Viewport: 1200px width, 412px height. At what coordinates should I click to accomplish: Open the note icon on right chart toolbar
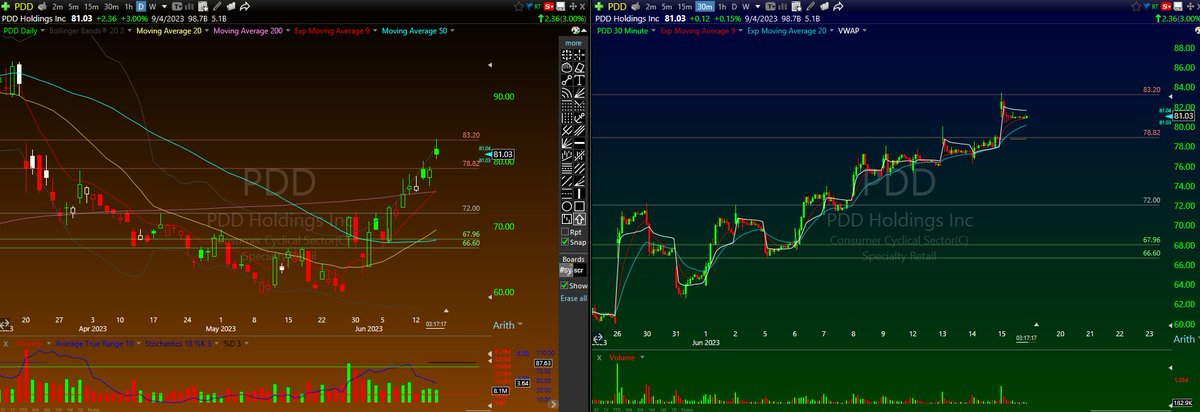click(824, 7)
